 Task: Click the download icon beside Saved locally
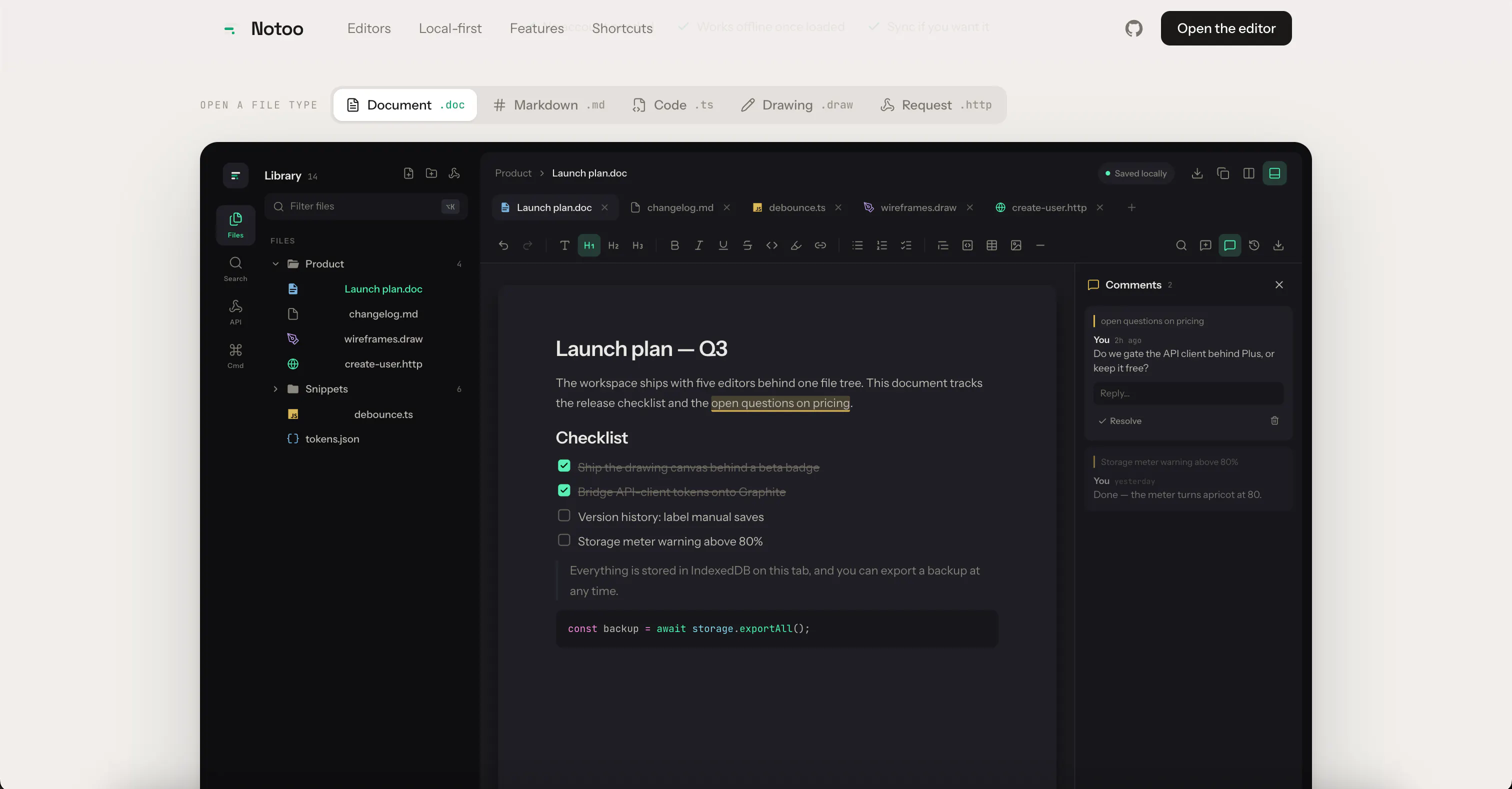1197,173
